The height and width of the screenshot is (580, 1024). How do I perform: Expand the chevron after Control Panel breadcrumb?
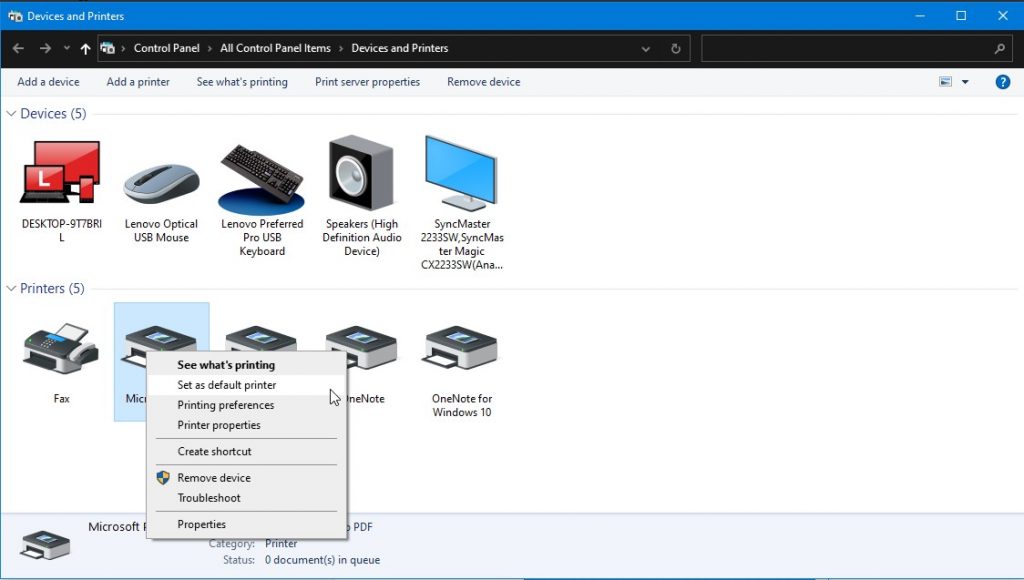(x=210, y=48)
